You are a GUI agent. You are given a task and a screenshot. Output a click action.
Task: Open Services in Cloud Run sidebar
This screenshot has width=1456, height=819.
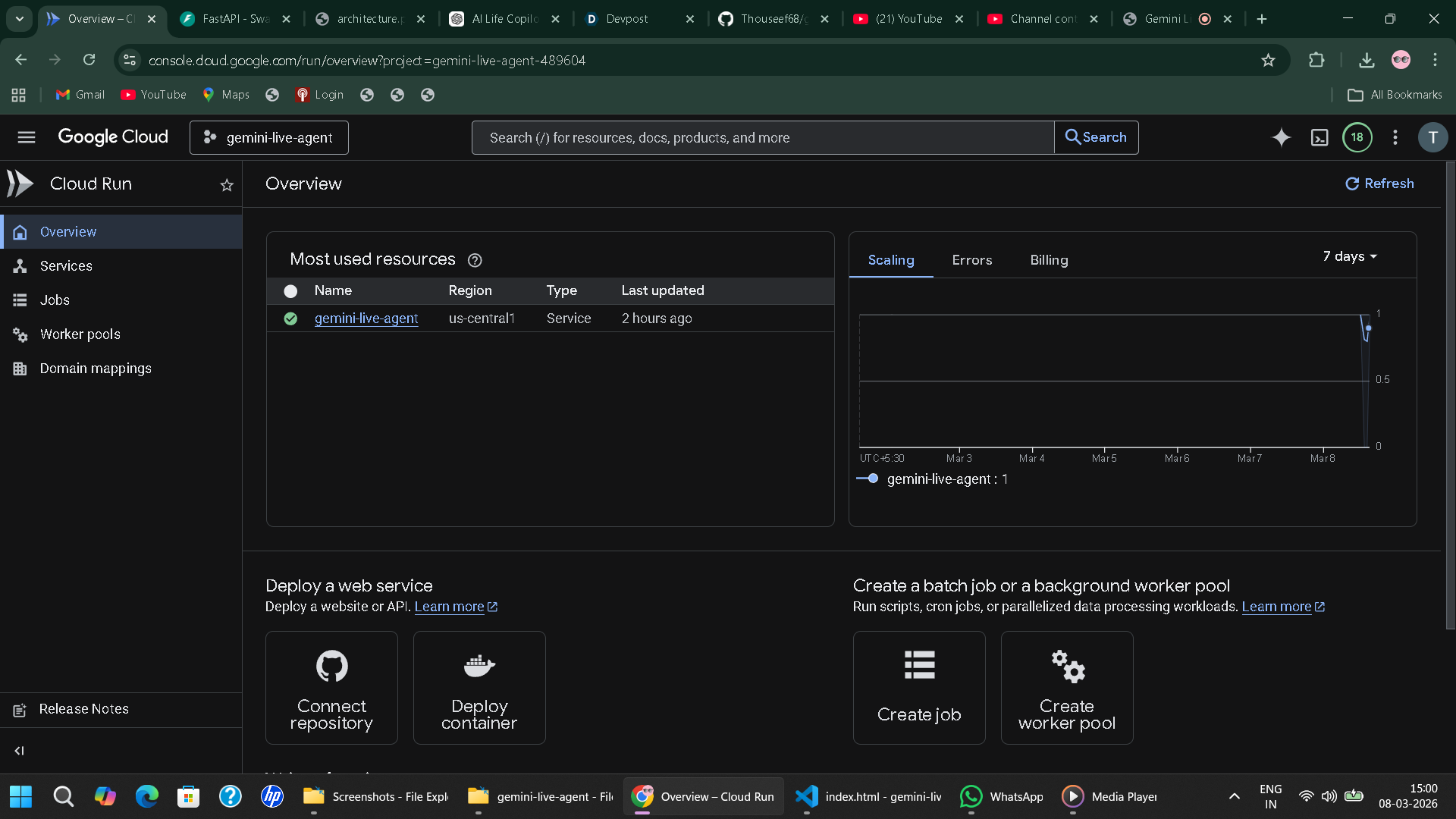tap(66, 266)
